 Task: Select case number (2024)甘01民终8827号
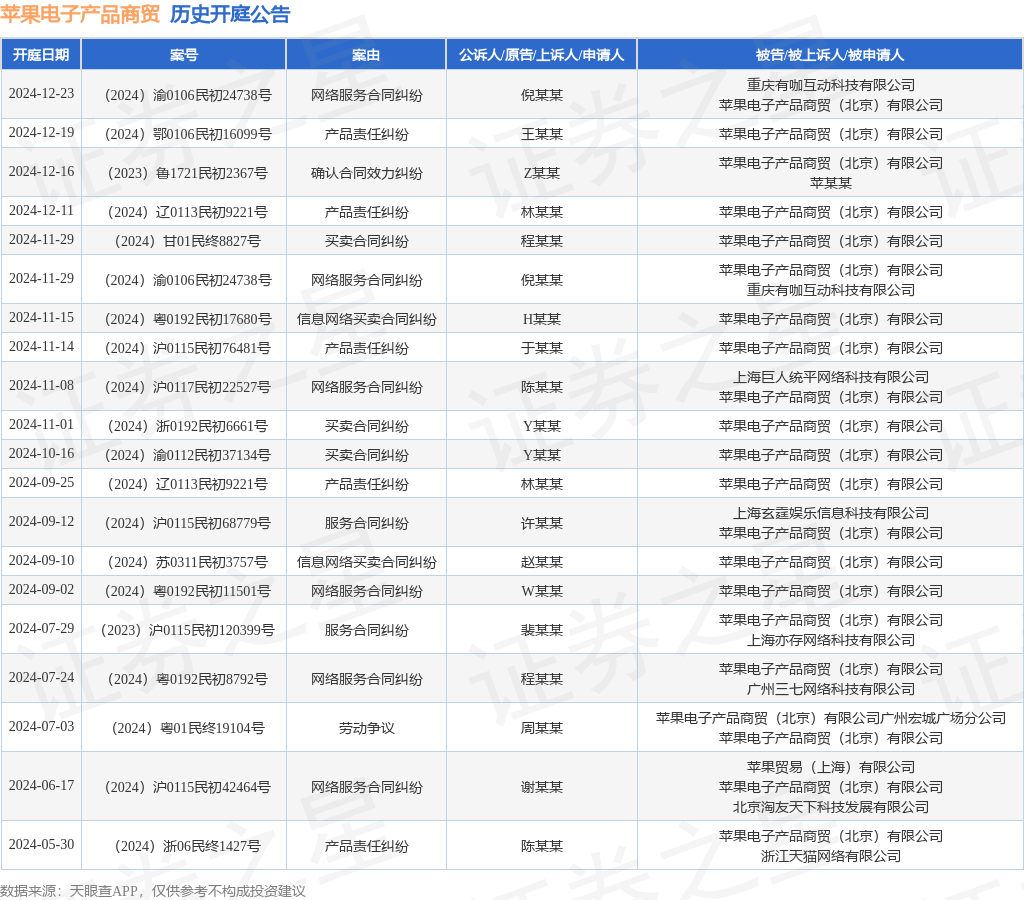click(x=187, y=241)
